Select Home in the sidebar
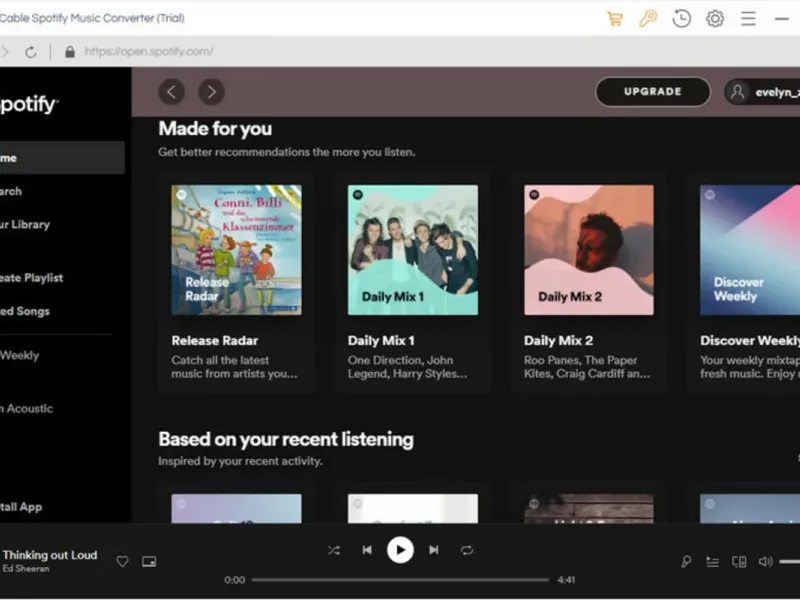Image resolution: width=800 pixels, height=600 pixels. (x=61, y=158)
